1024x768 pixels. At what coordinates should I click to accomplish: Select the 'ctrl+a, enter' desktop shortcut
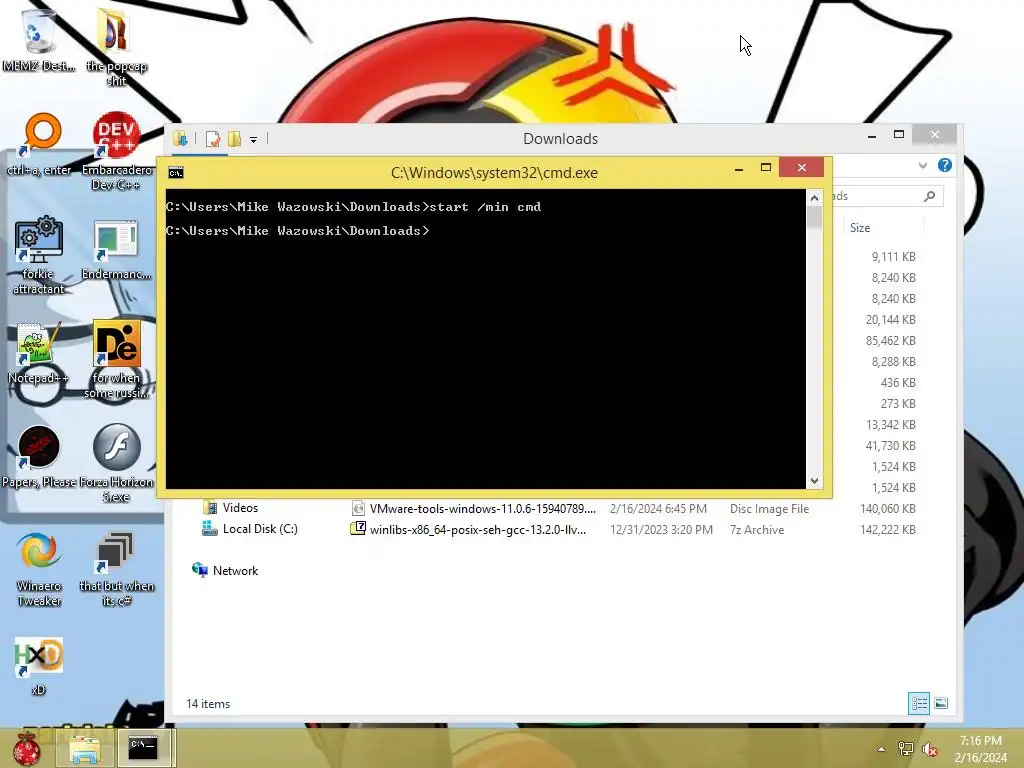click(x=39, y=144)
